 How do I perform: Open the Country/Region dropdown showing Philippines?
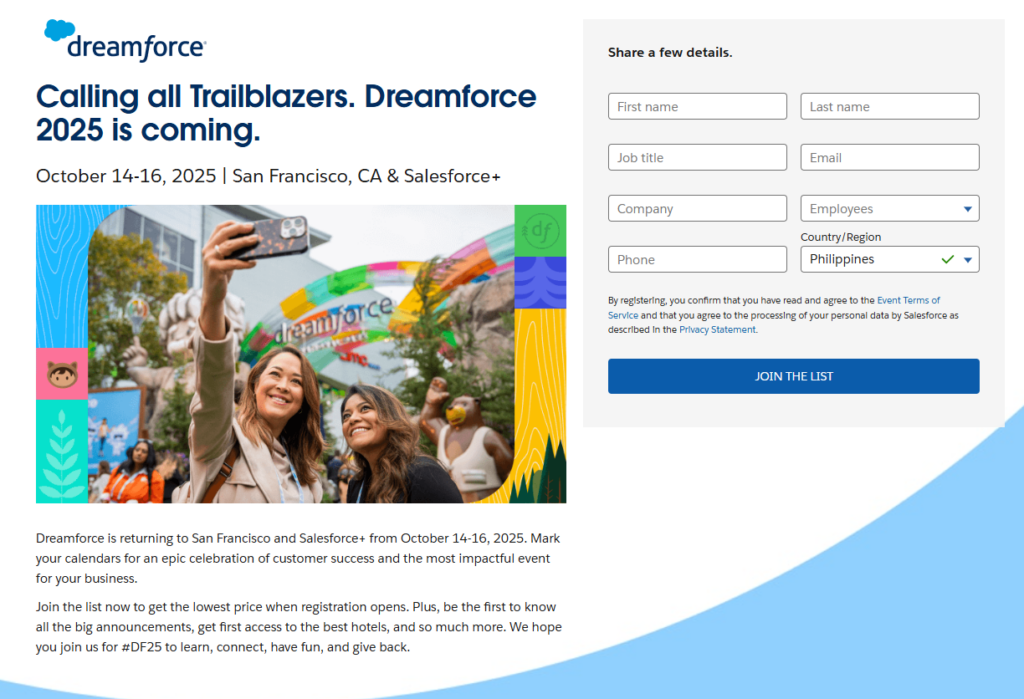889,259
